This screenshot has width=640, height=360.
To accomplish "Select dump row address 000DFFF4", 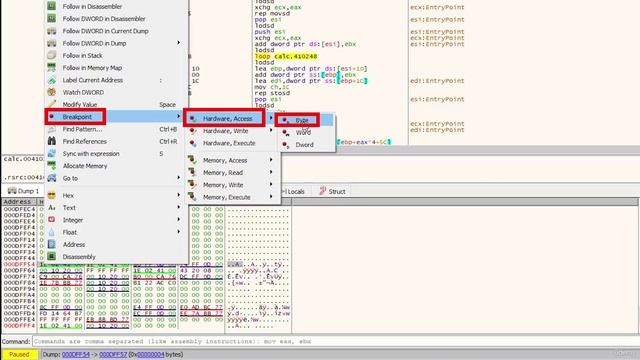I will (20, 326).
